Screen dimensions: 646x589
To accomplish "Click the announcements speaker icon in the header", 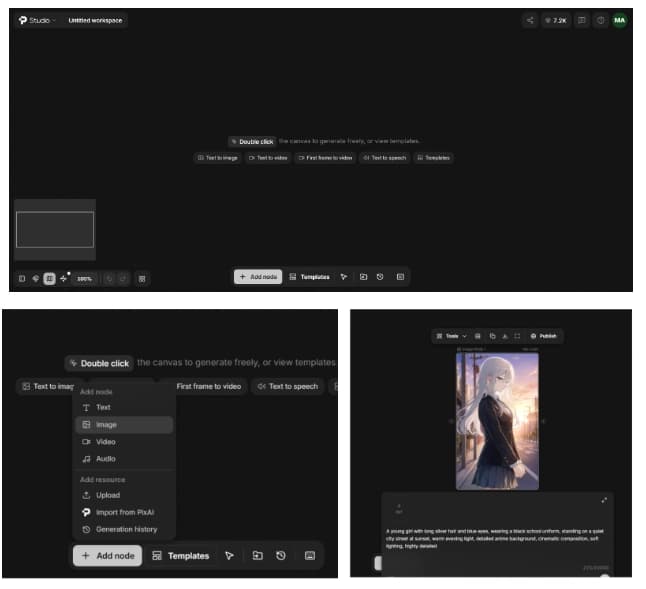I will coord(601,20).
